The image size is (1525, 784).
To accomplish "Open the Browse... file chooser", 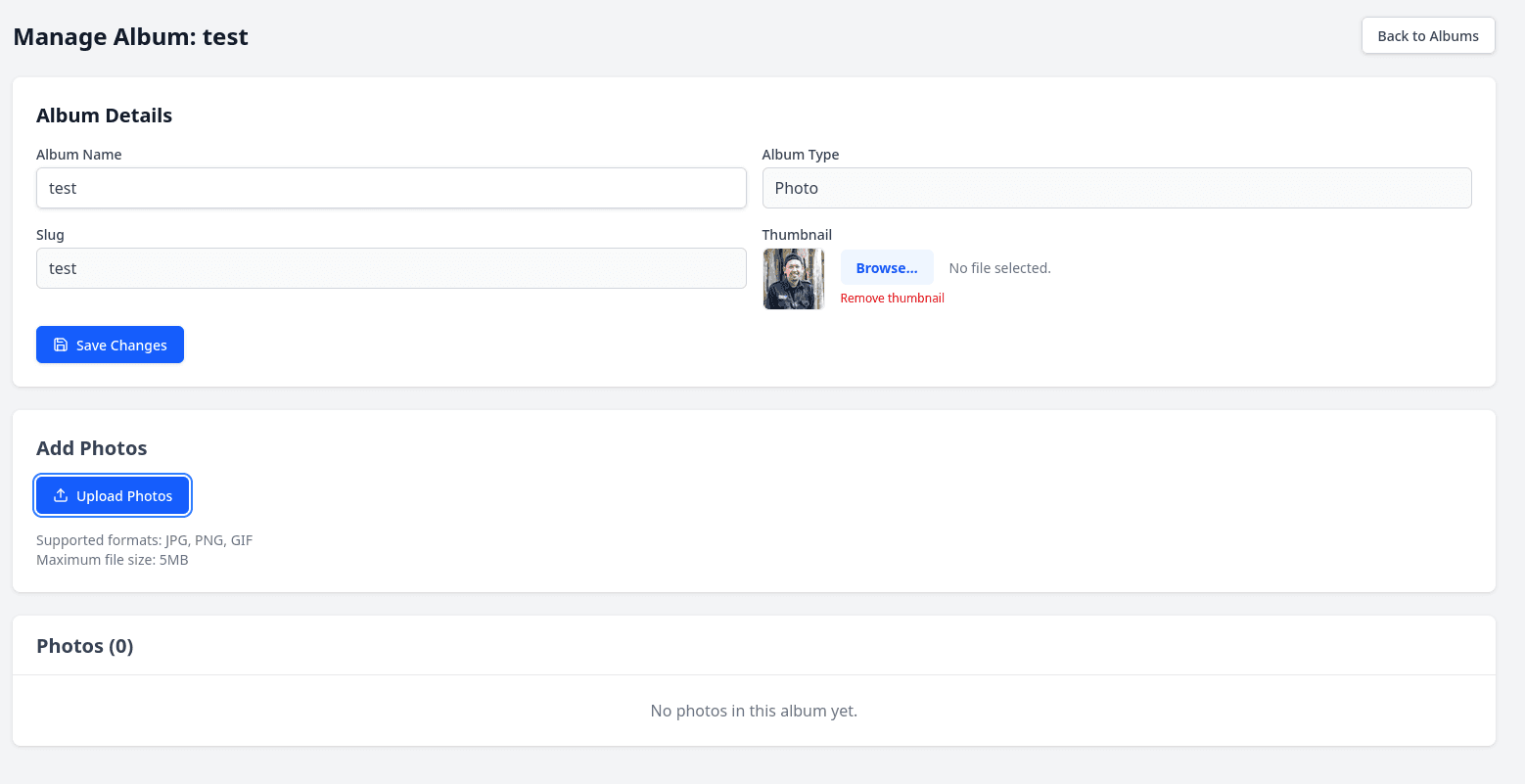I will (x=887, y=267).
